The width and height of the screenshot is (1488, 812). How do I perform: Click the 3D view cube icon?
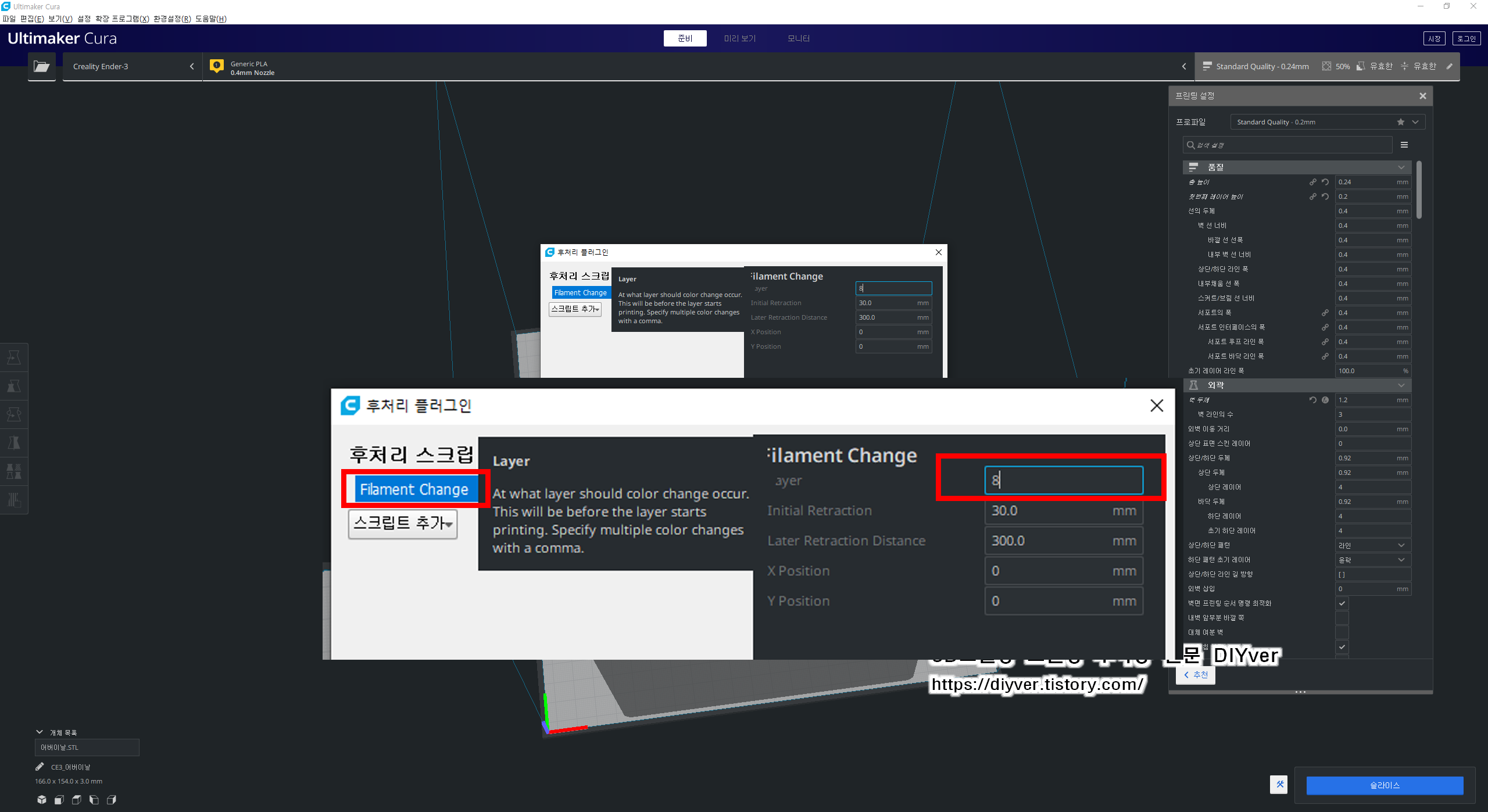click(42, 800)
